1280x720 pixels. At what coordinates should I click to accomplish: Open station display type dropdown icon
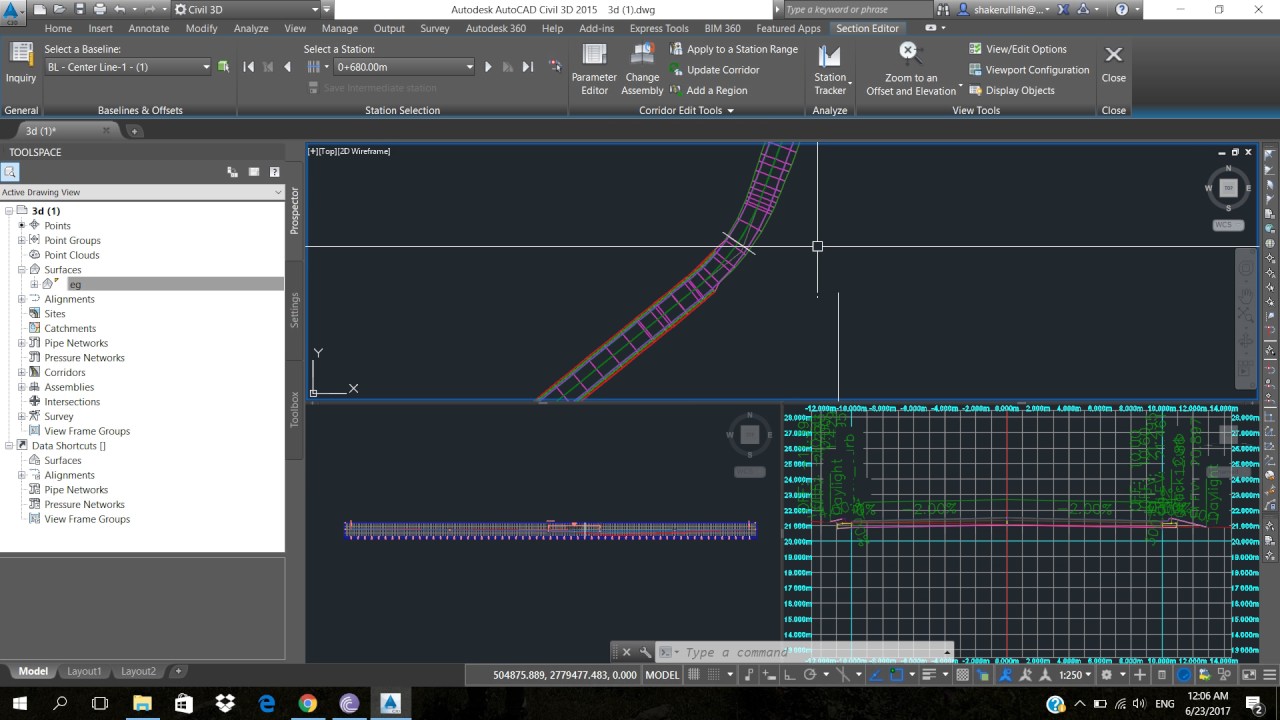point(316,67)
